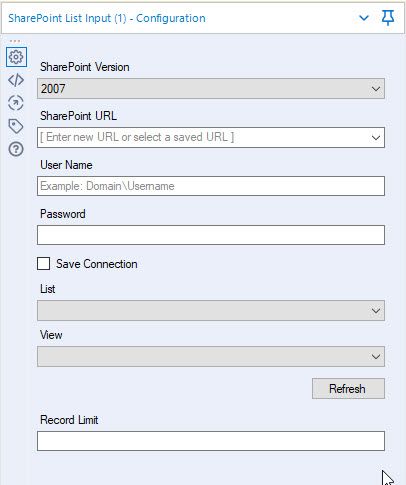Open the Configuration gear tab
The width and height of the screenshot is (406, 485).
coord(16,57)
